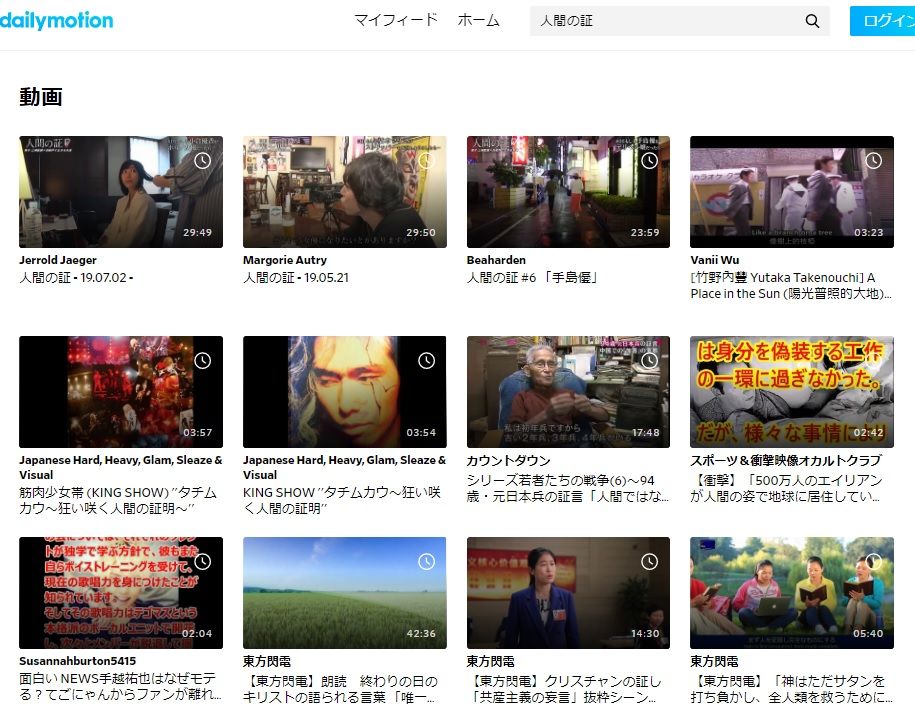915x715 pixels.
Task: Click the Dailymotion logo
Action: click(x=56, y=20)
